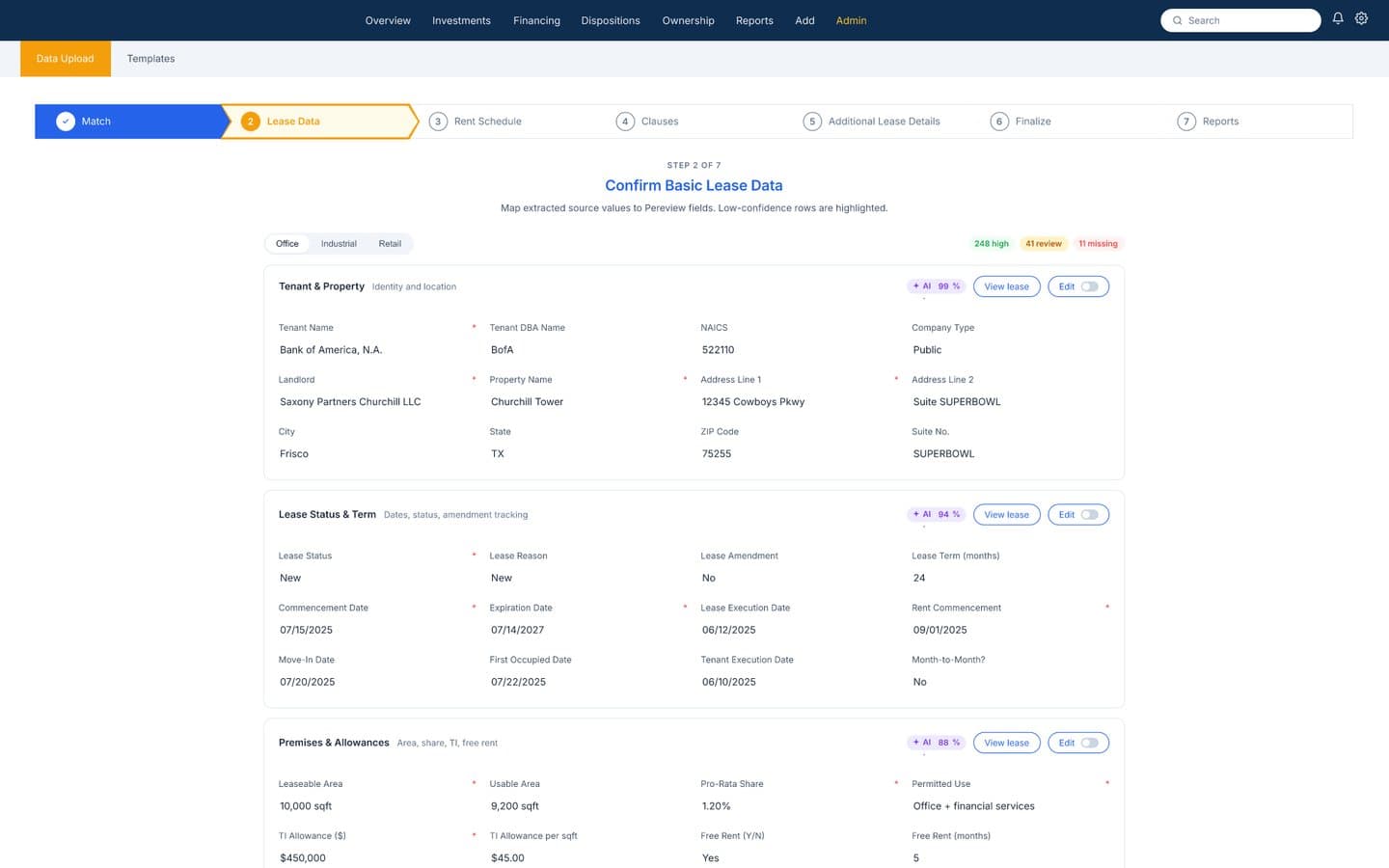Select the Industrial property type

(x=339, y=244)
